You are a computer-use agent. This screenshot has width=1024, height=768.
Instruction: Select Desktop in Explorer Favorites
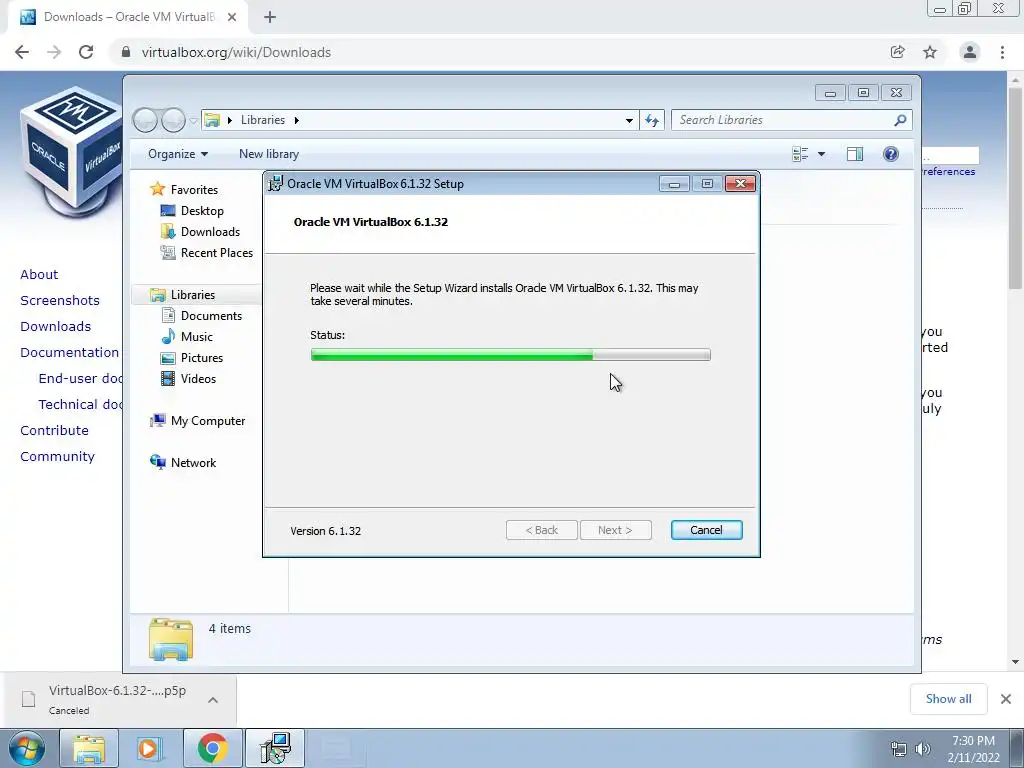[202, 211]
